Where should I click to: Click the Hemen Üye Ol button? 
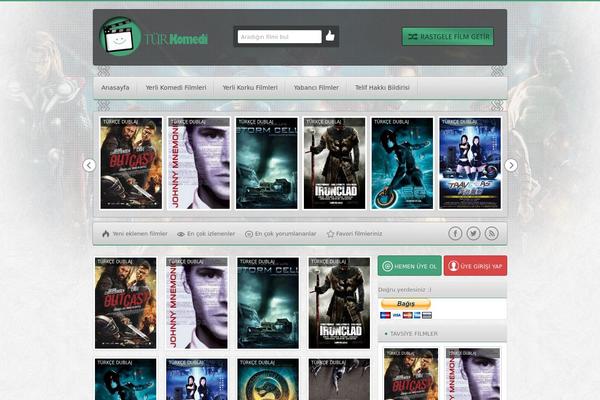409,266
